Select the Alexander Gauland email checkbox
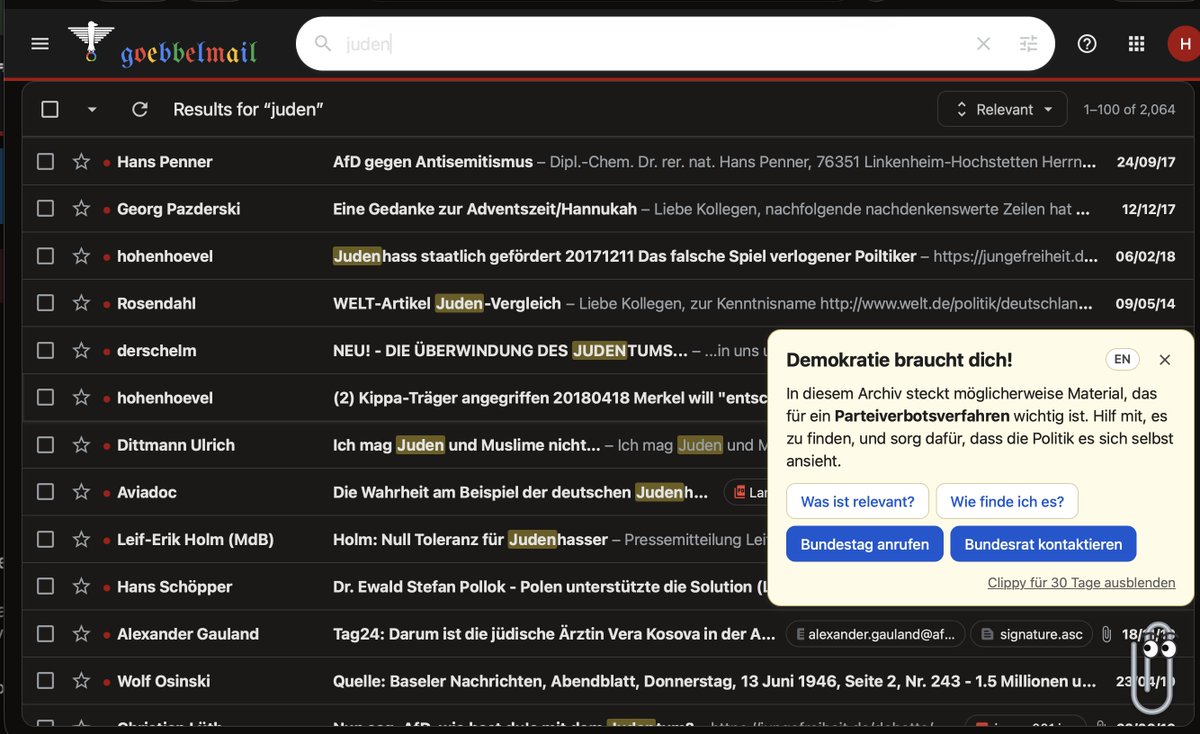 (x=45, y=634)
